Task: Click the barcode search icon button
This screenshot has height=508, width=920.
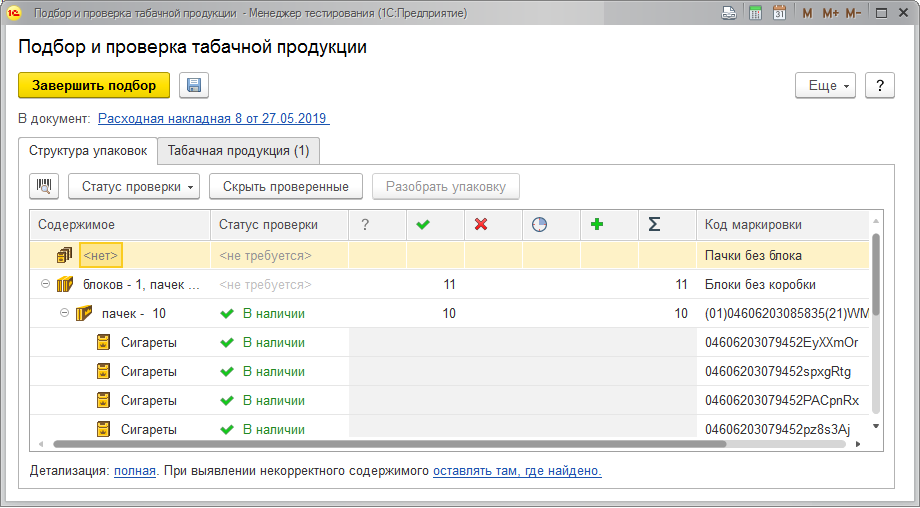Action: tap(44, 187)
